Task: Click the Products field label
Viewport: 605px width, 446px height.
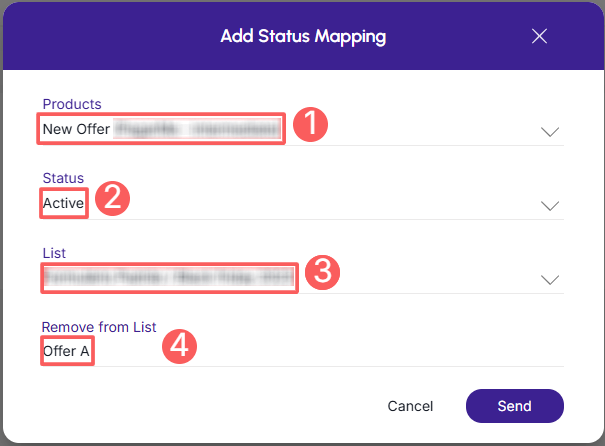Action: coord(72,104)
